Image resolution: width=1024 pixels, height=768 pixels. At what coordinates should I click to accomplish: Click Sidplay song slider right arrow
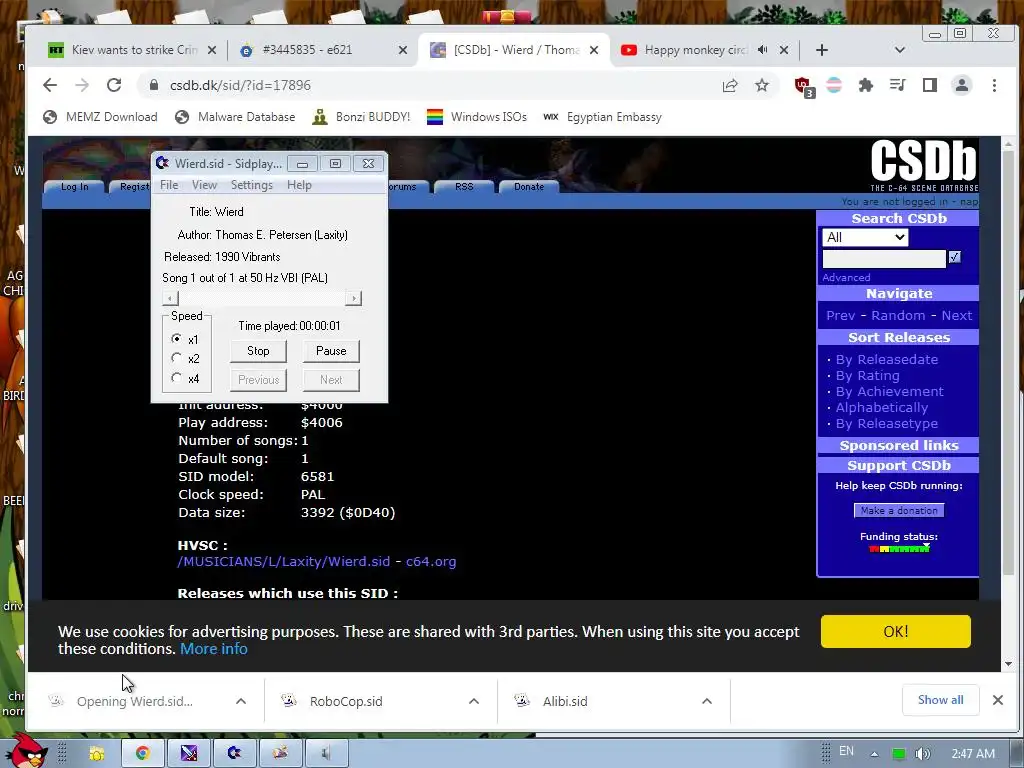coord(353,298)
